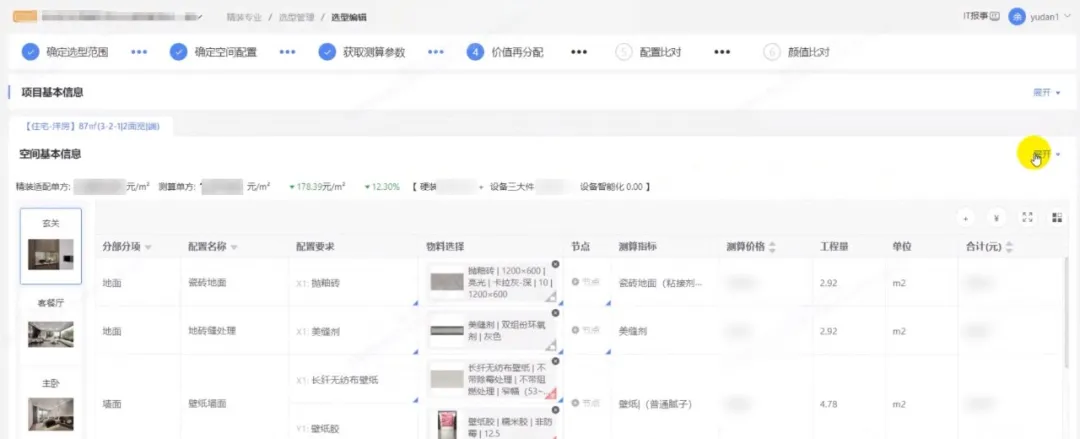Sort the 合计(元) column
The height and width of the screenshot is (439, 1080).
click(1008, 247)
